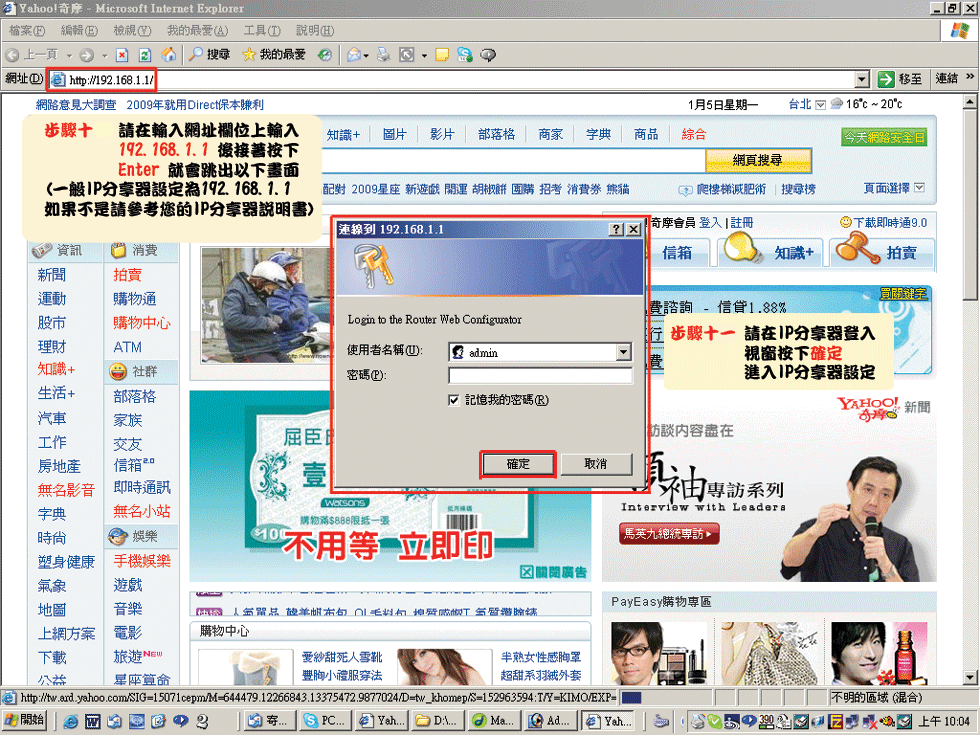Click the History toolbar icon
The image size is (980, 735).
point(324,55)
